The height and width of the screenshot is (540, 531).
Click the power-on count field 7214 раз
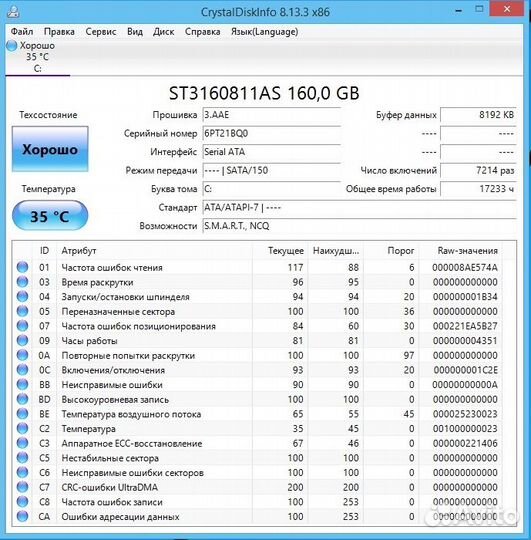tap(478, 170)
